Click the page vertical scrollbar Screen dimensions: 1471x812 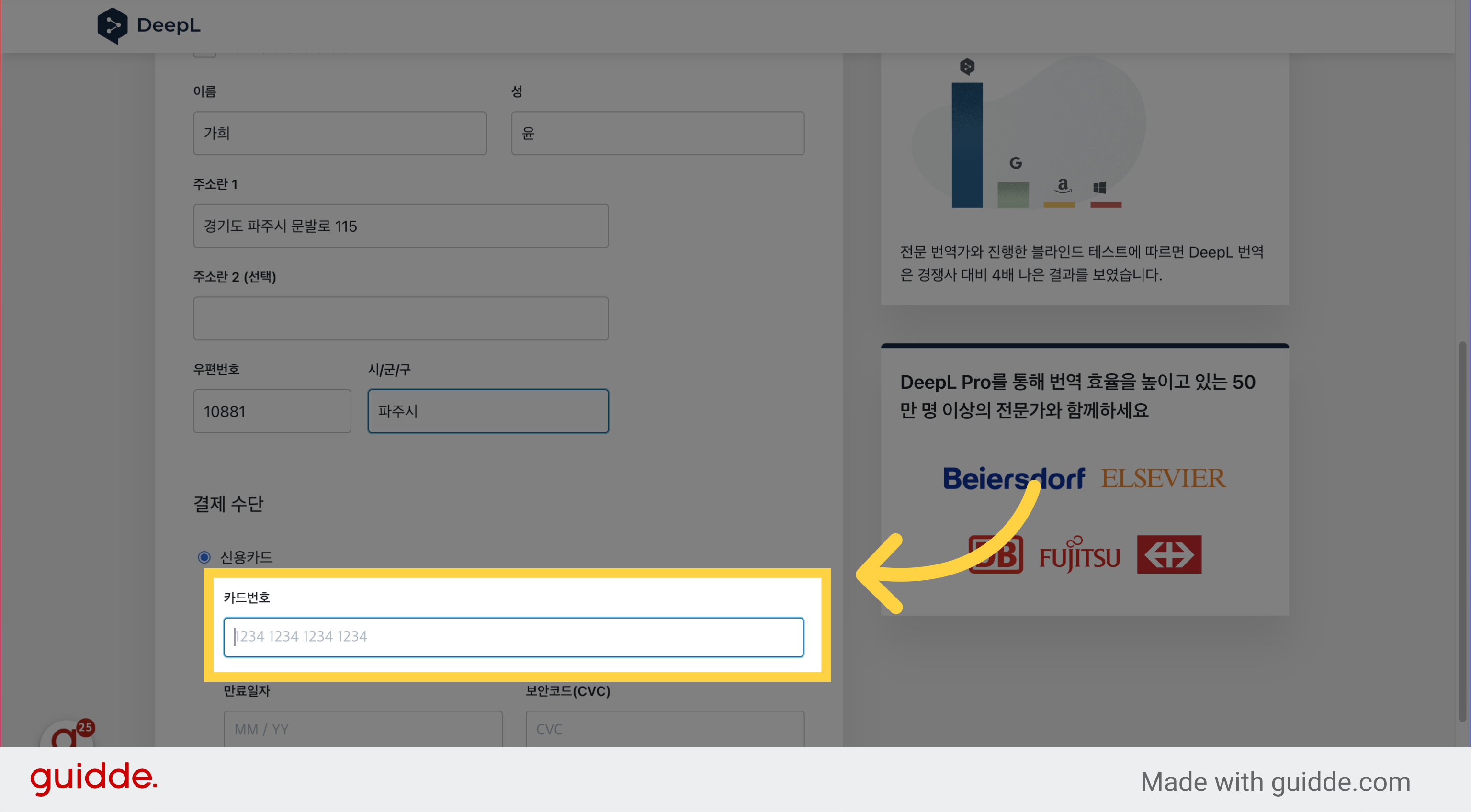(1462, 531)
